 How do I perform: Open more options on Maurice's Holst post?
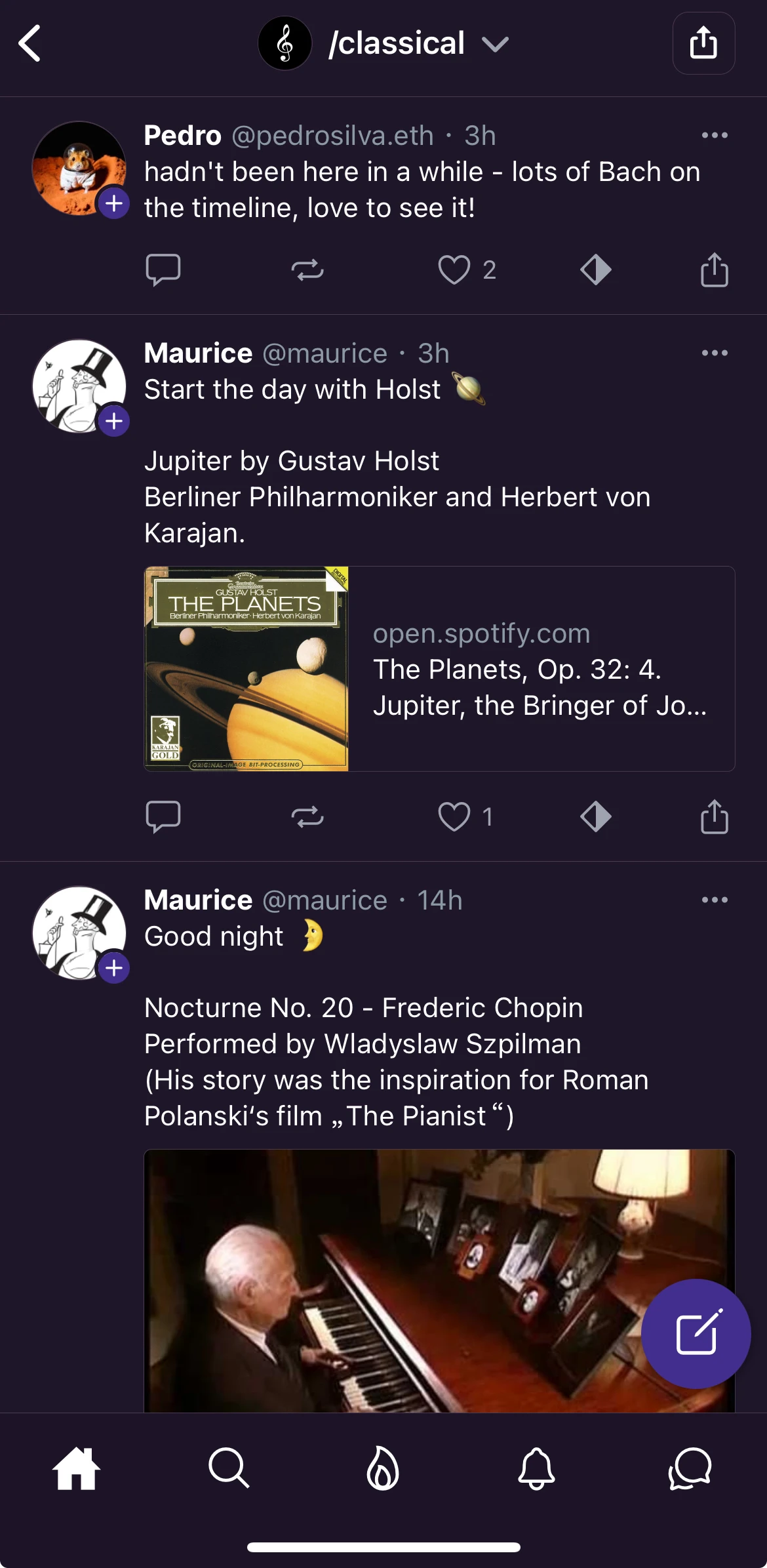tap(714, 353)
